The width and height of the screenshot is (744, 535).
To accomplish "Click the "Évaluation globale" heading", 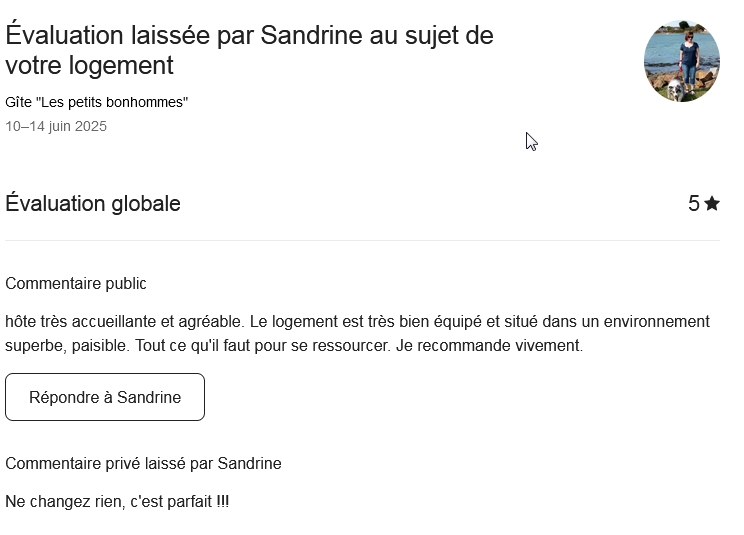I will (x=93, y=204).
